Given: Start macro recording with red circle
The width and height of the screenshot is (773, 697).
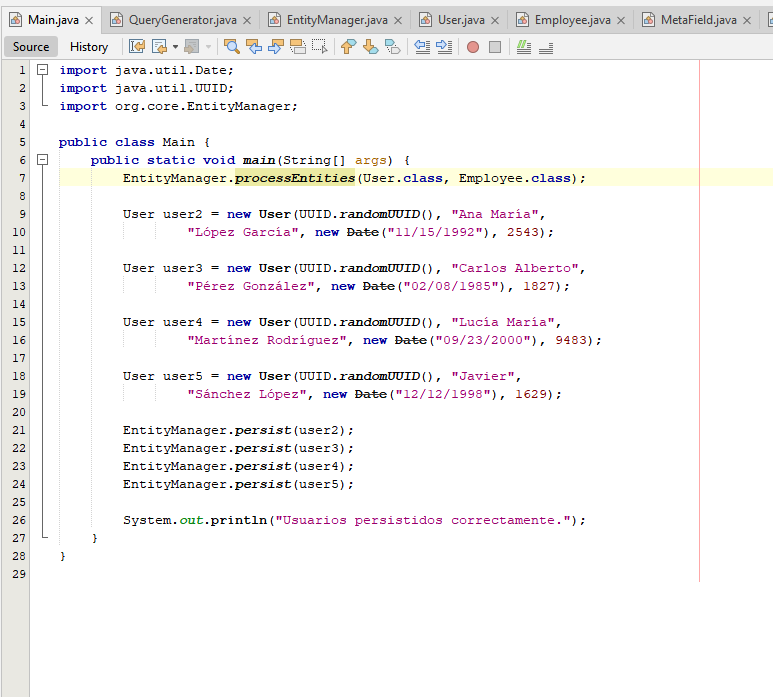Looking at the screenshot, I should coord(473,47).
